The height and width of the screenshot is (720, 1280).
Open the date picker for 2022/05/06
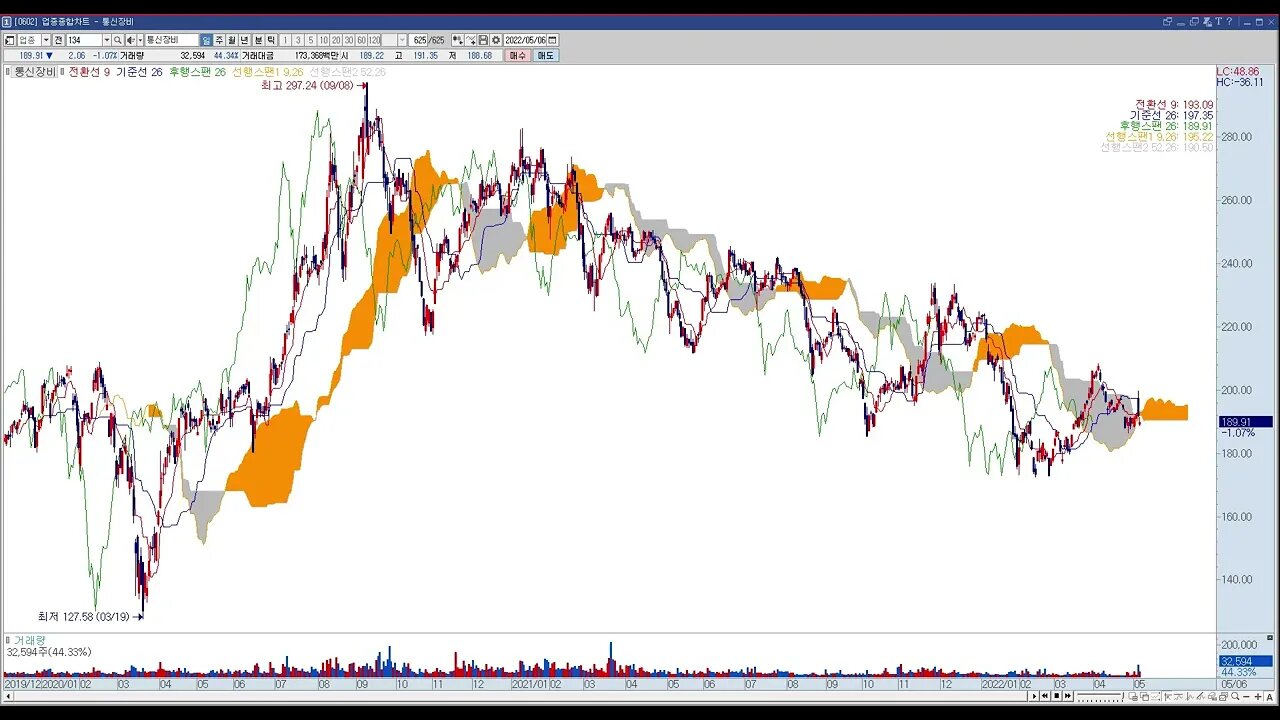tap(553, 40)
